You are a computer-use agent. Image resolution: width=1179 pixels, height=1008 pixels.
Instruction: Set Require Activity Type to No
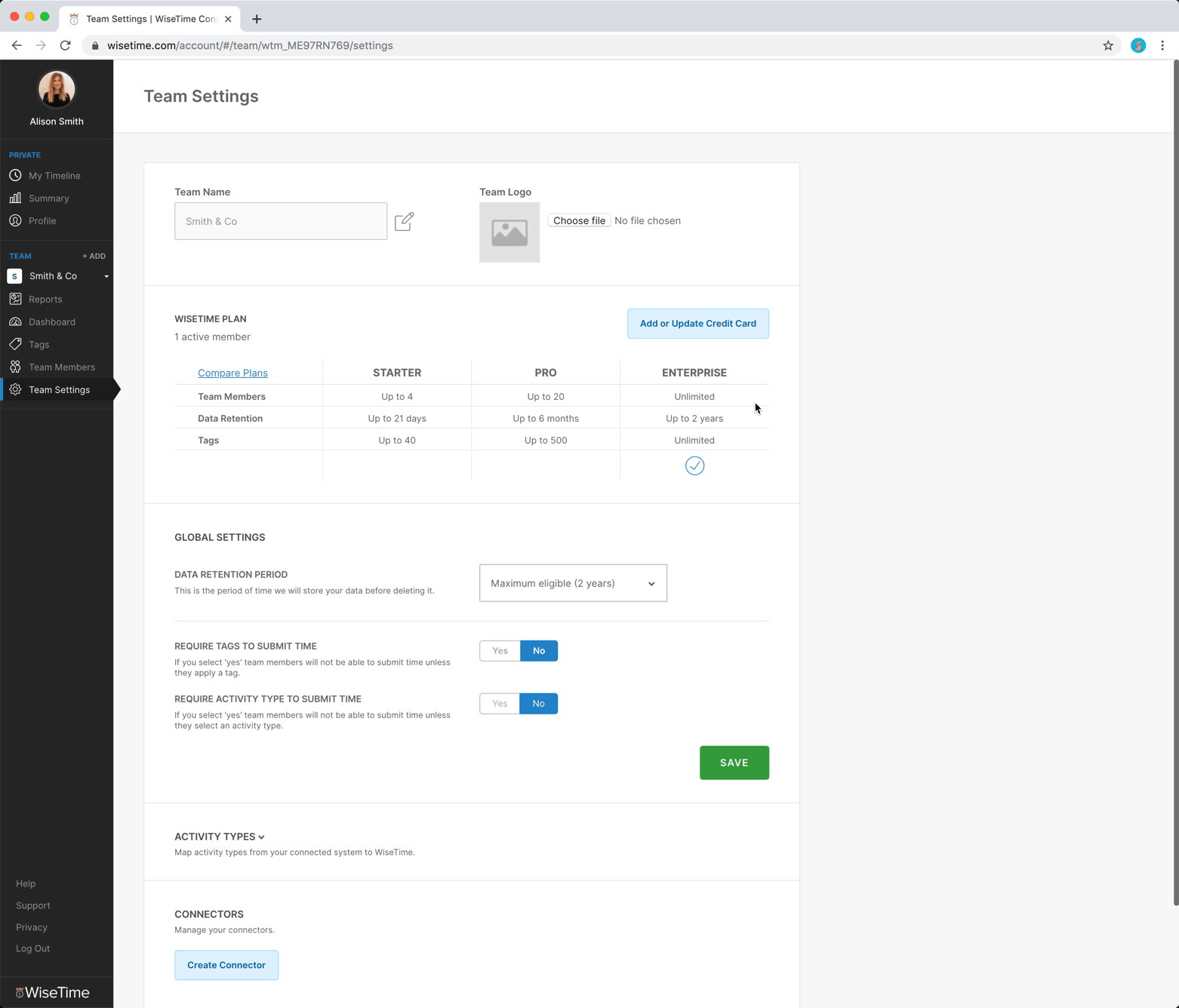[538, 703]
